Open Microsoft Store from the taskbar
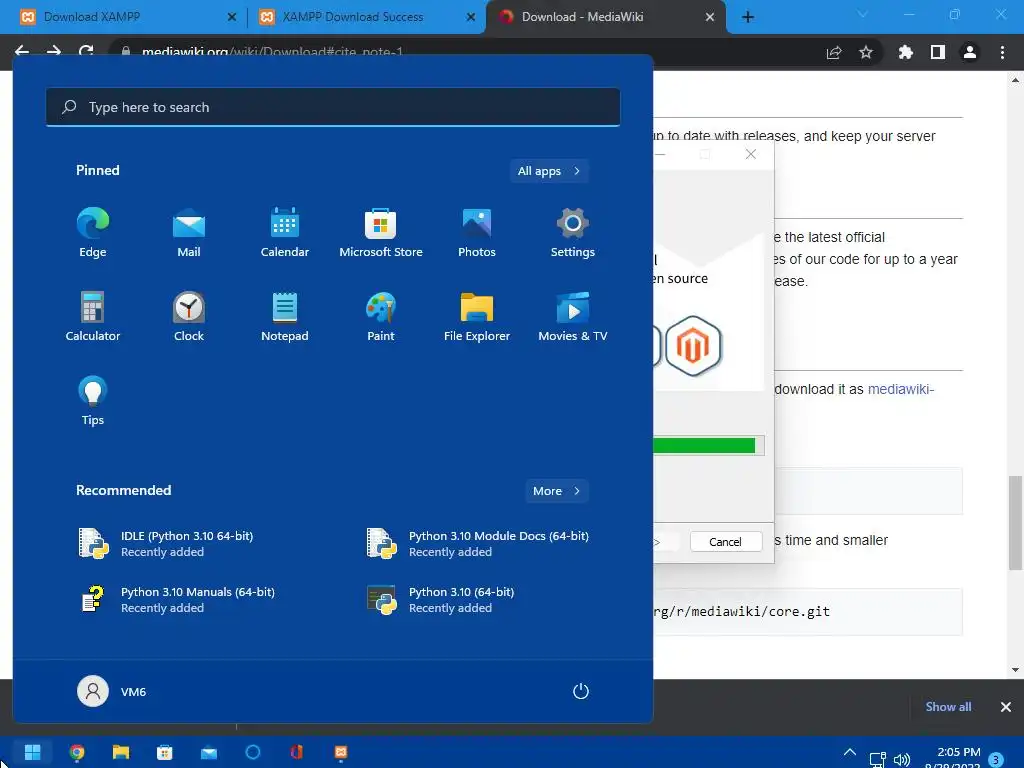Screen dimensions: 1024x768 coord(165,752)
